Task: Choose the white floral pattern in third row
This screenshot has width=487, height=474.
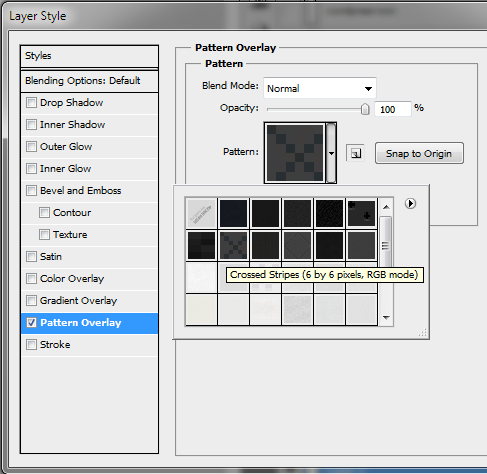Action: [201, 277]
